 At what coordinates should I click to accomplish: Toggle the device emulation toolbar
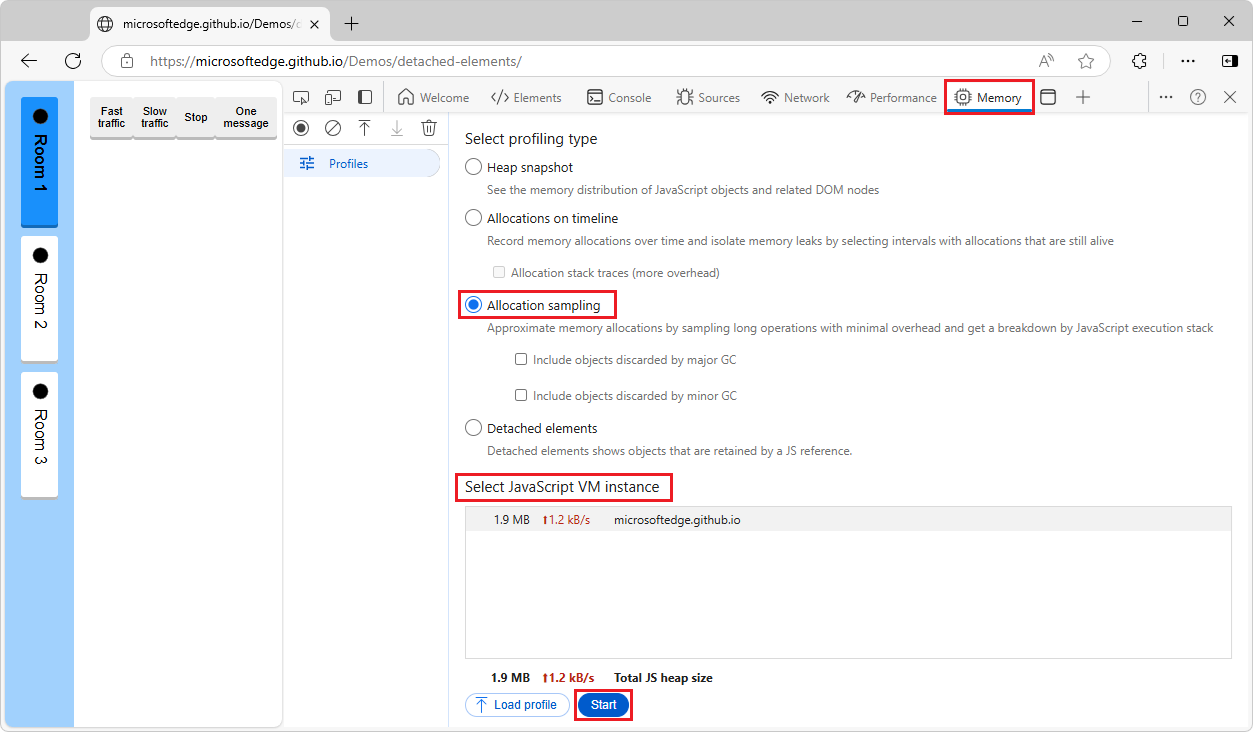[333, 97]
